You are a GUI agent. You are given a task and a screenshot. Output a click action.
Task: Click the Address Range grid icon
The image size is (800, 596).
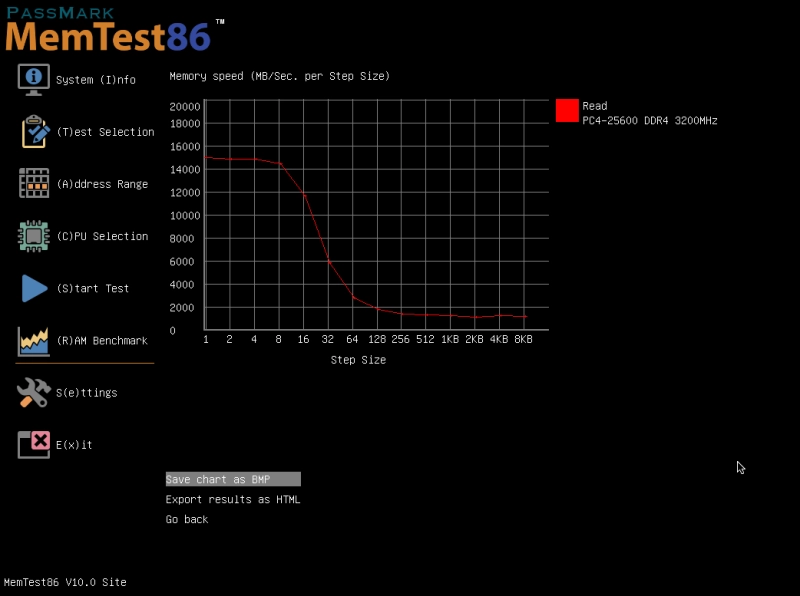34,183
